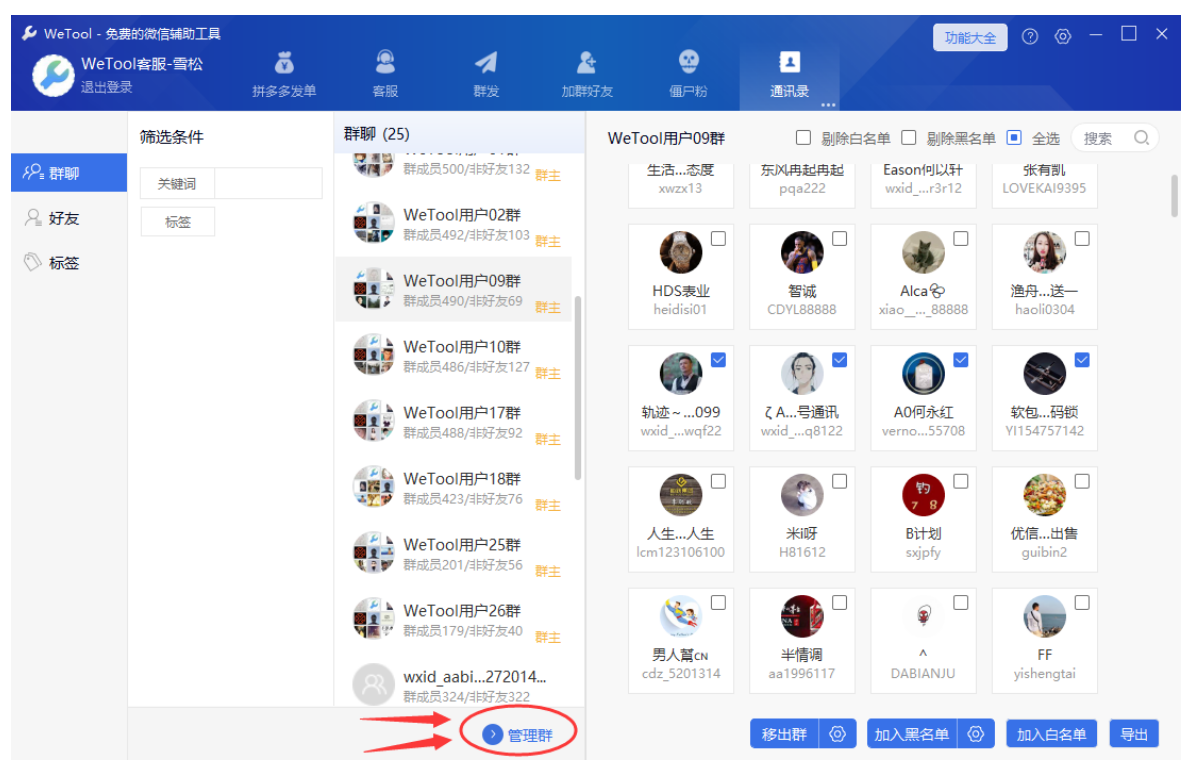1200x761 pixels.
Task: Click the 导出 export button
Action: click(1134, 734)
